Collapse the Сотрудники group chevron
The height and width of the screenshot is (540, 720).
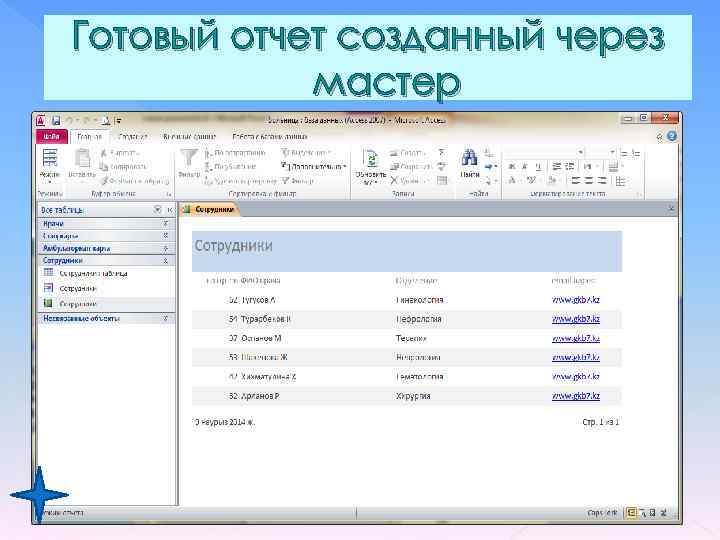pos(165,261)
